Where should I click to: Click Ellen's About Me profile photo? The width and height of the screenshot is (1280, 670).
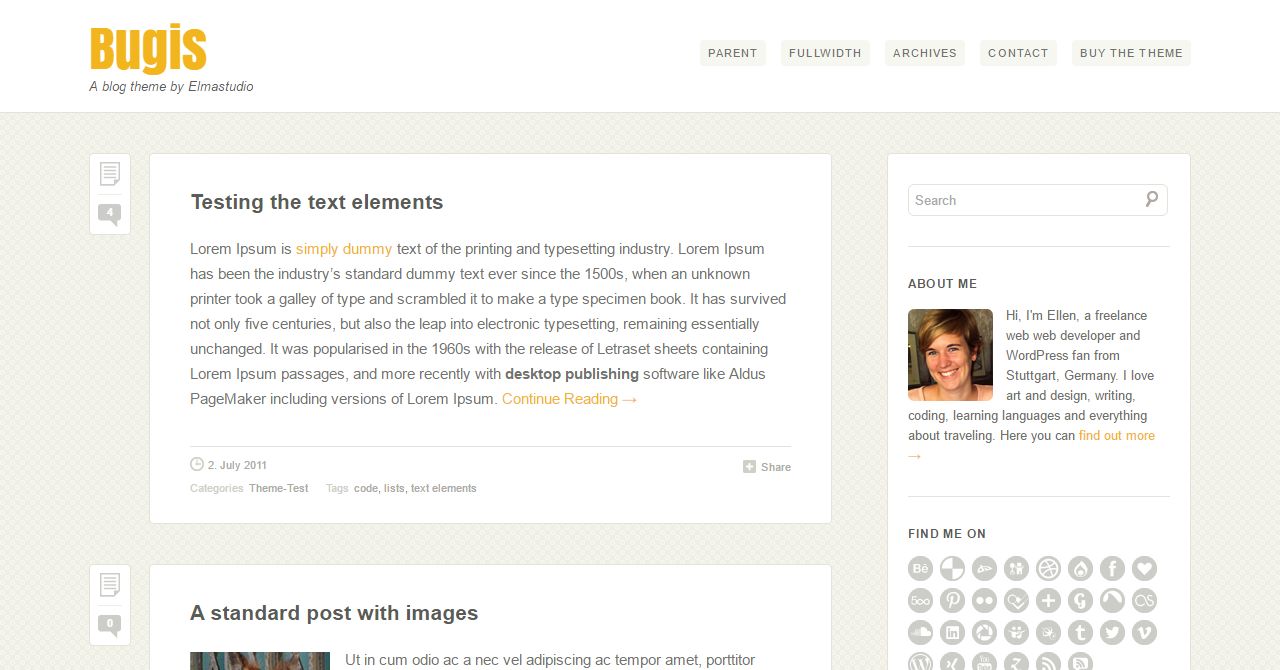[x=950, y=355]
